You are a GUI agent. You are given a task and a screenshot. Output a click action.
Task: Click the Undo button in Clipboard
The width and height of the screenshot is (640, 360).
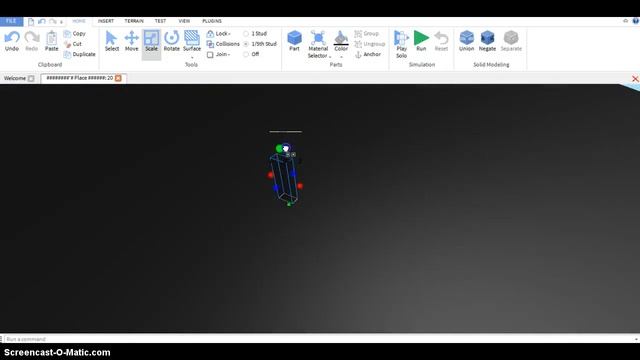pyautogui.click(x=12, y=41)
